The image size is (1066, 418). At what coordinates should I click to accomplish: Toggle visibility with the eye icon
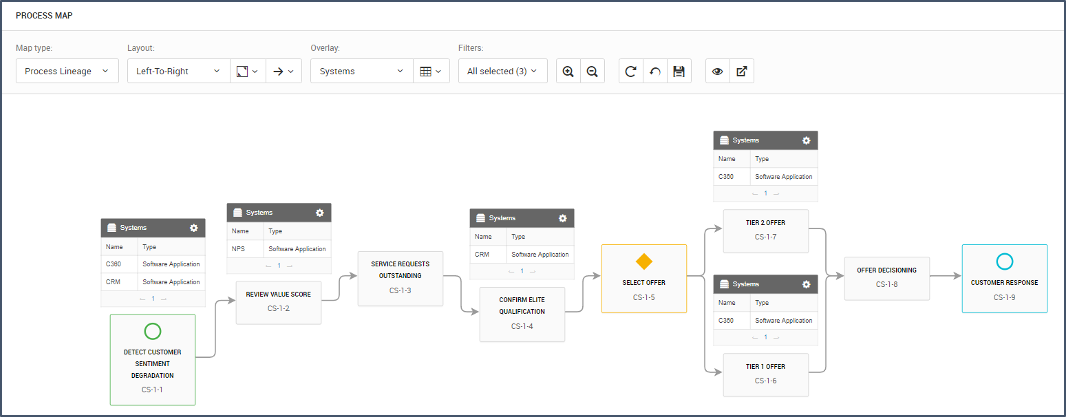pyautogui.click(x=717, y=71)
